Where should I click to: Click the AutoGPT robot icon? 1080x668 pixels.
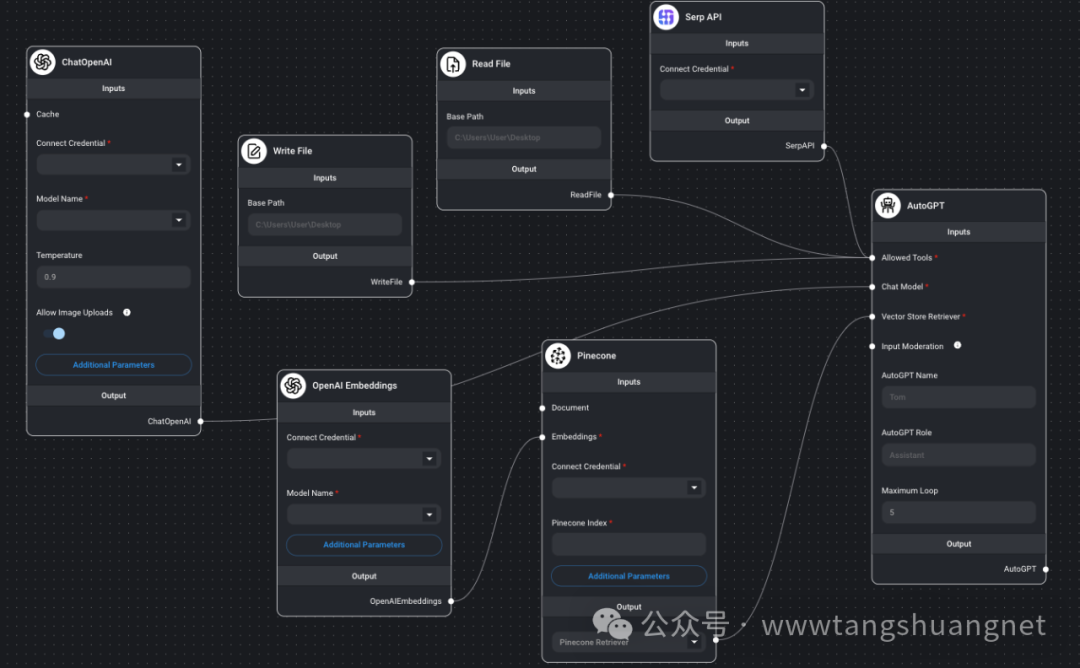(x=888, y=205)
